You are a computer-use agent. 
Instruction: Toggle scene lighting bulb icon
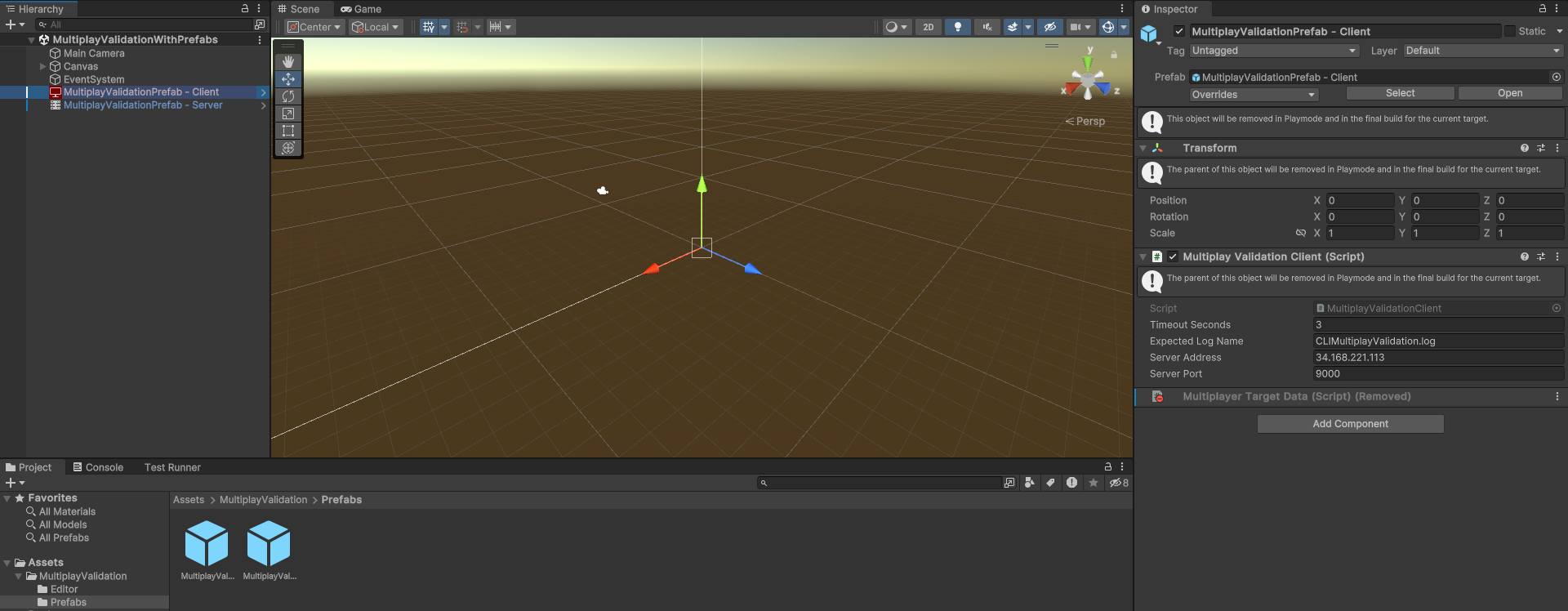pos(957,27)
